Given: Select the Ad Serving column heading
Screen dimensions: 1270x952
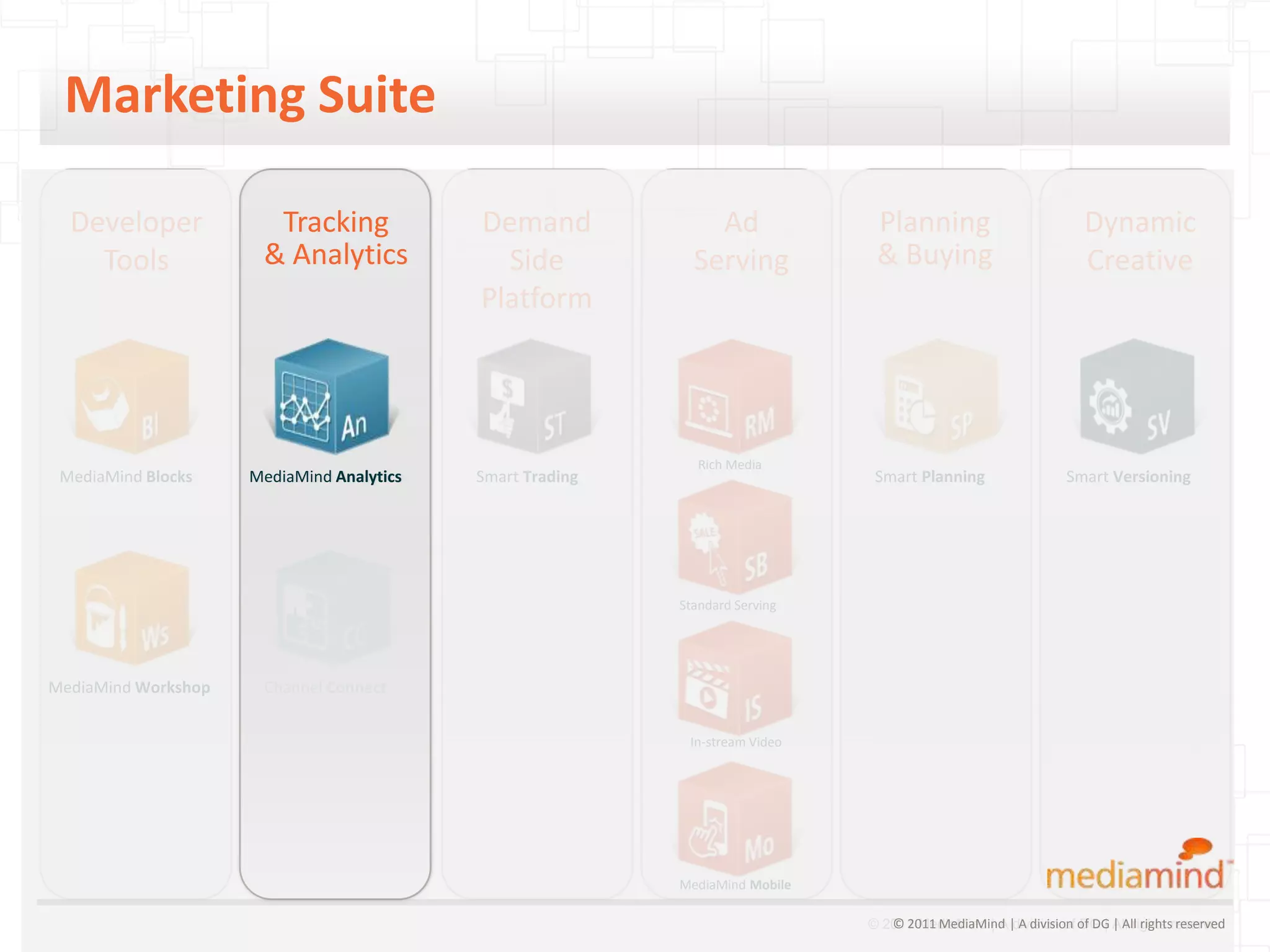Looking at the screenshot, I should click(x=741, y=240).
